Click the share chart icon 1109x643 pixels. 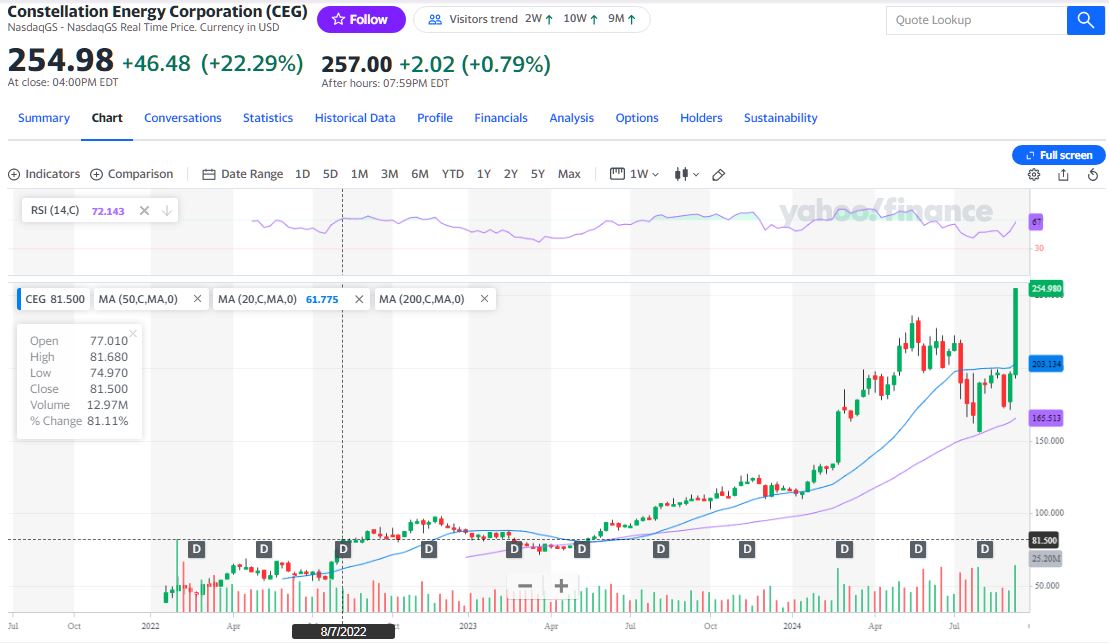coord(1063,174)
